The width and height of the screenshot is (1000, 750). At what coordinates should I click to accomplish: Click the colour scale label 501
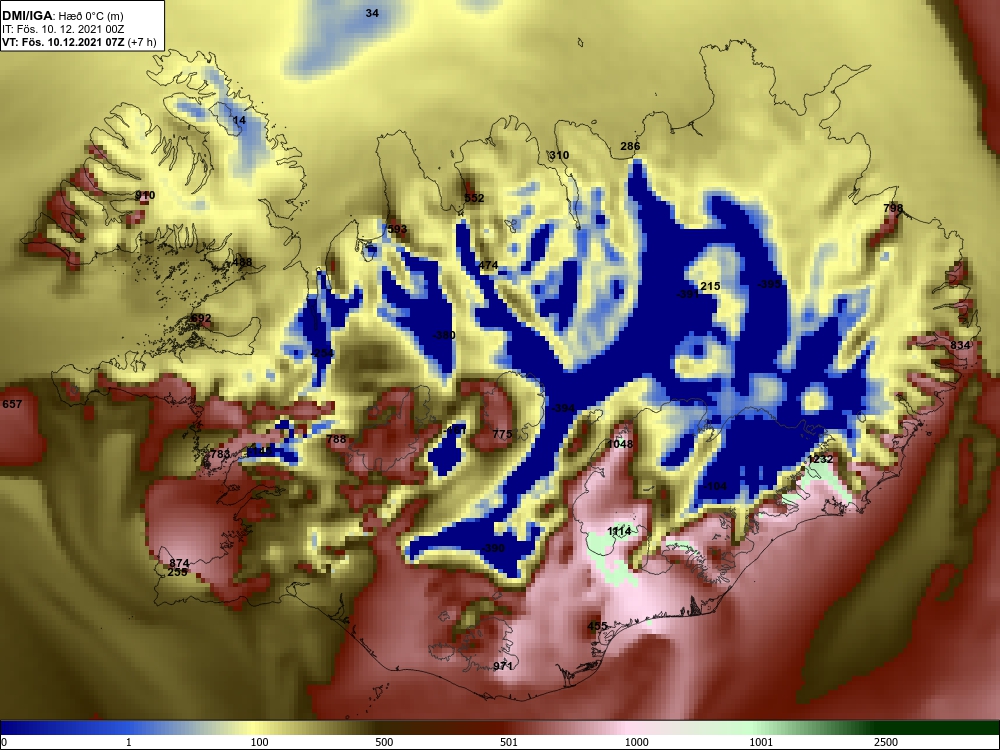pos(509,742)
